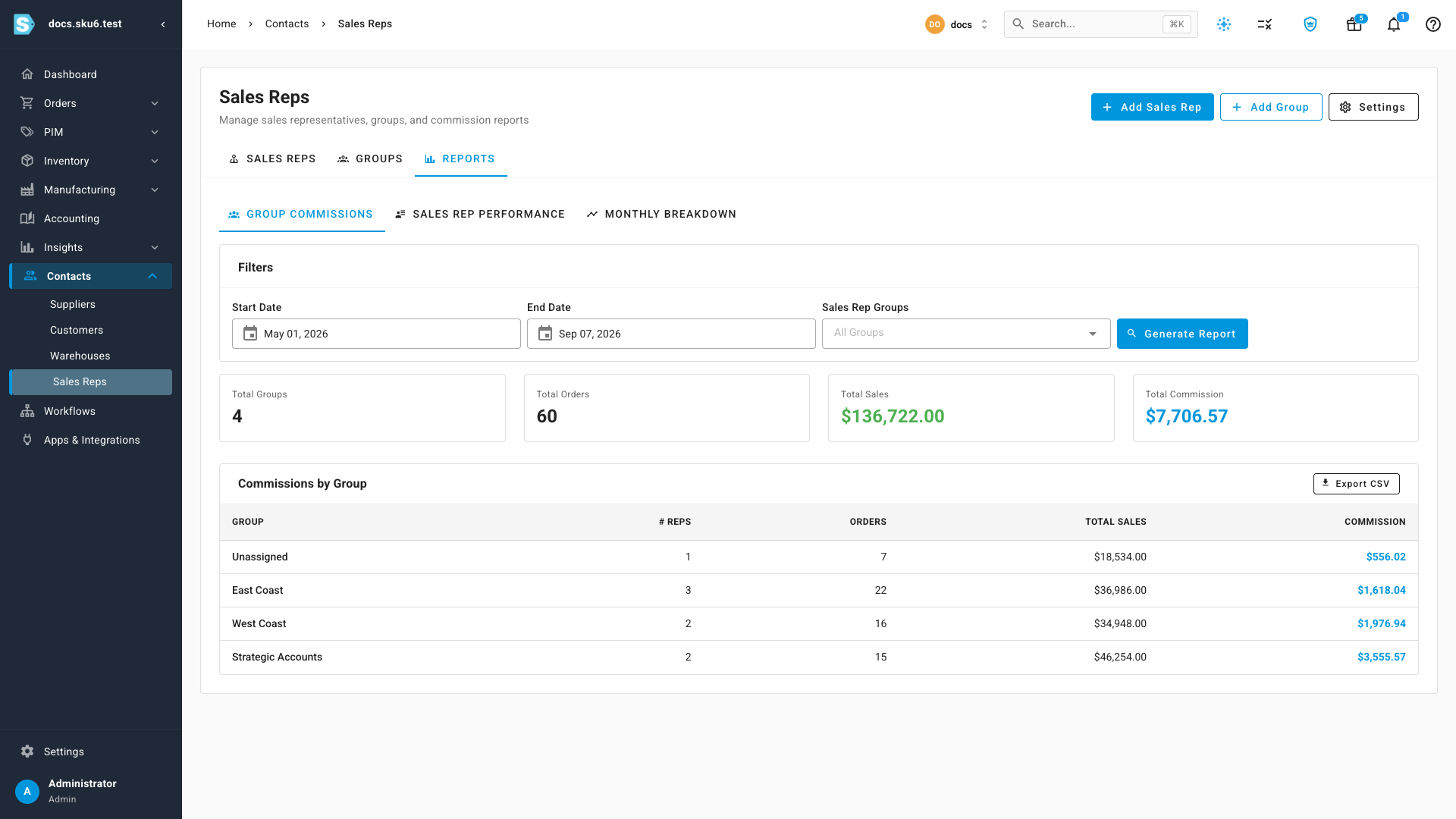Image resolution: width=1456 pixels, height=819 pixels.
Task: Click the End Date calendar icon
Action: (x=545, y=334)
